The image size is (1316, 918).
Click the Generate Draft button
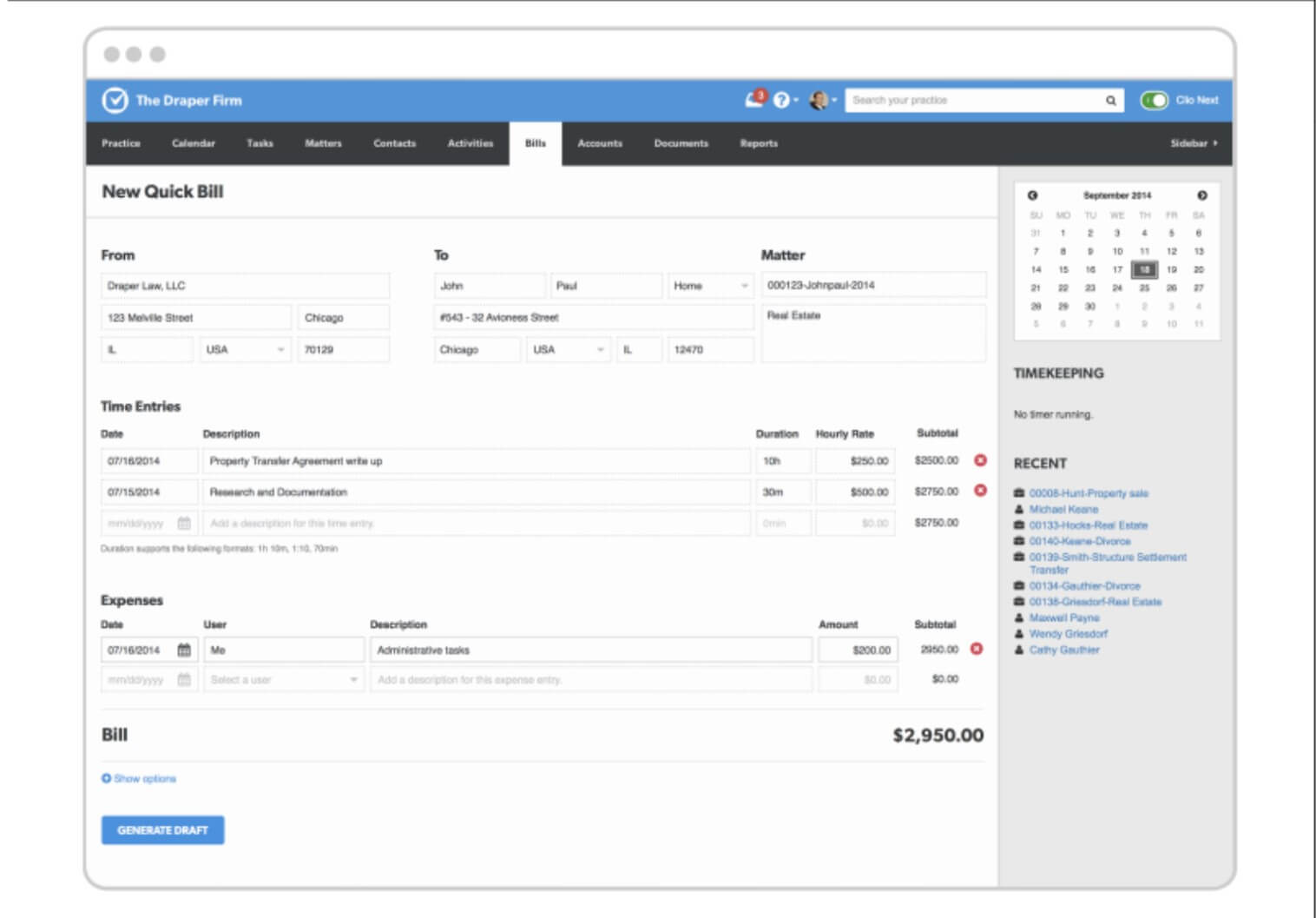tap(162, 830)
